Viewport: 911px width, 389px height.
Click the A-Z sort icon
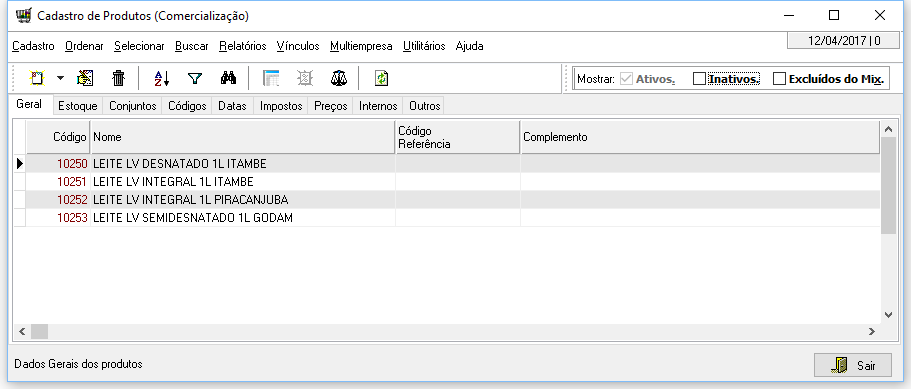click(x=162, y=78)
